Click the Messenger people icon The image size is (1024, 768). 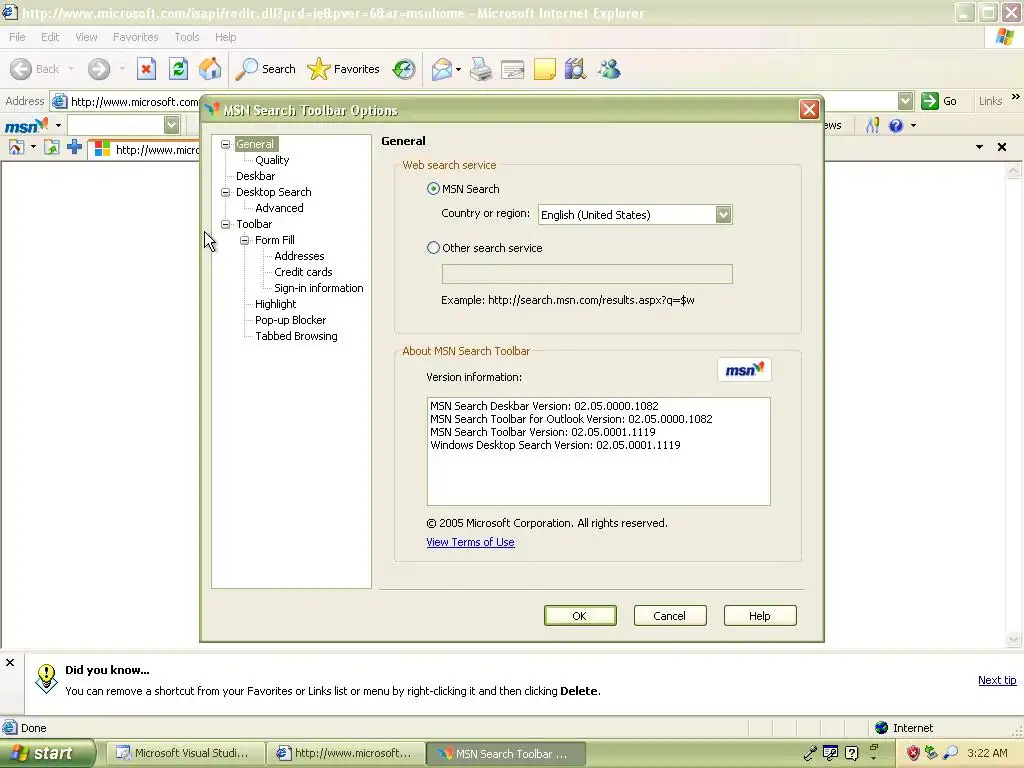609,69
